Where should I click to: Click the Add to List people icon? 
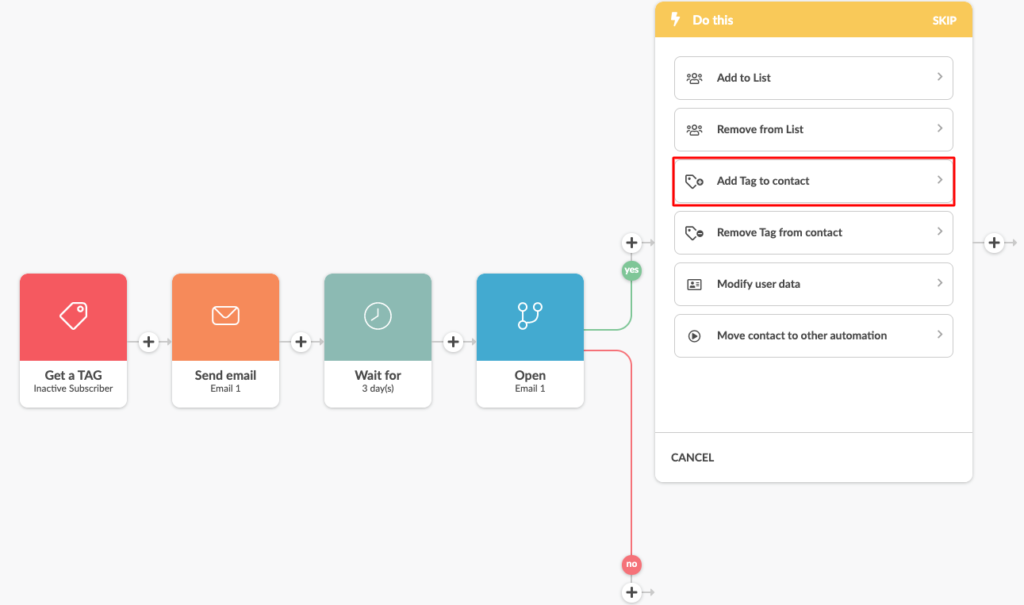click(x=694, y=78)
